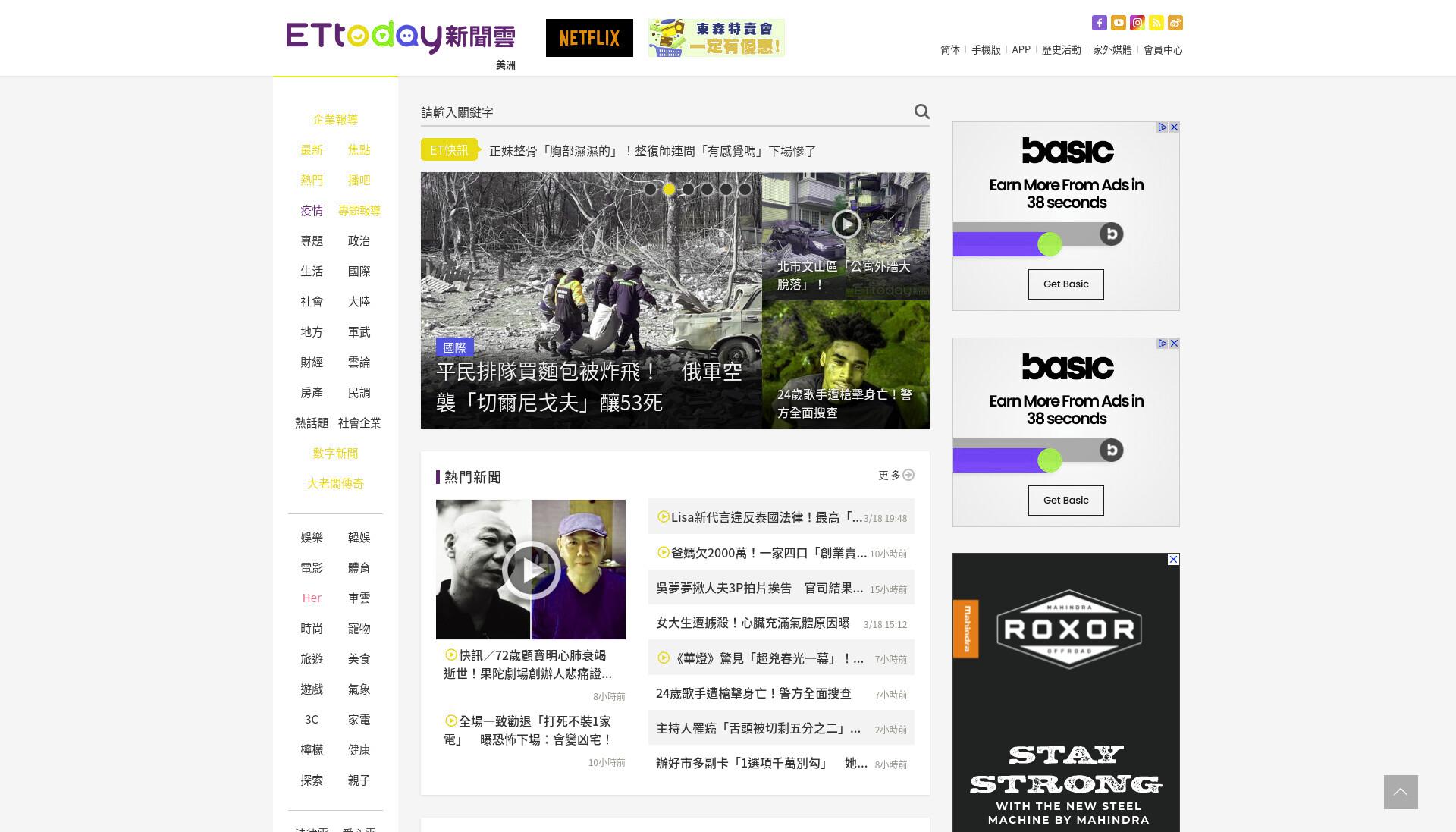
Task: Play the 北市文山區 公寓外牆 video
Action: pyautogui.click(x=846, y=224)
